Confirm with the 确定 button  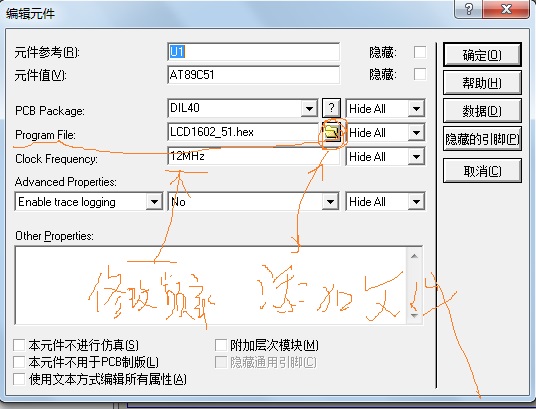(482, 55)
